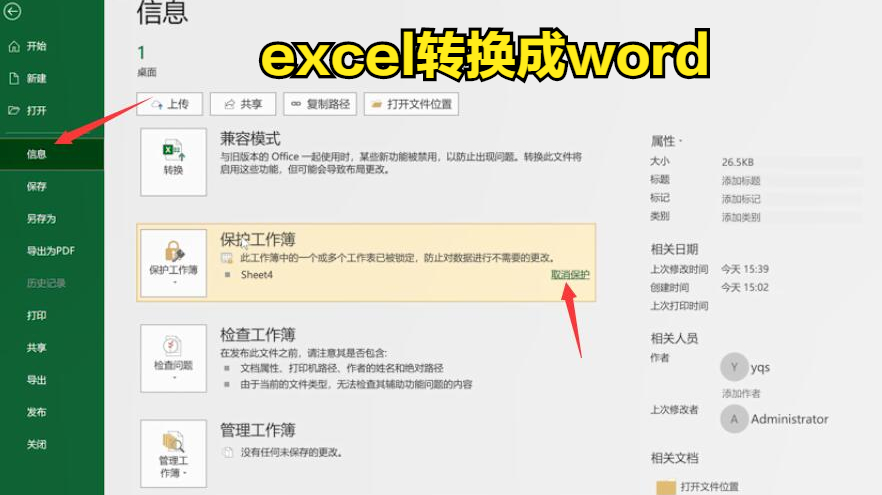The image size is (882, 495).
Task: Click 打开文件位置 under 相关文档
Action: point(709,487)
